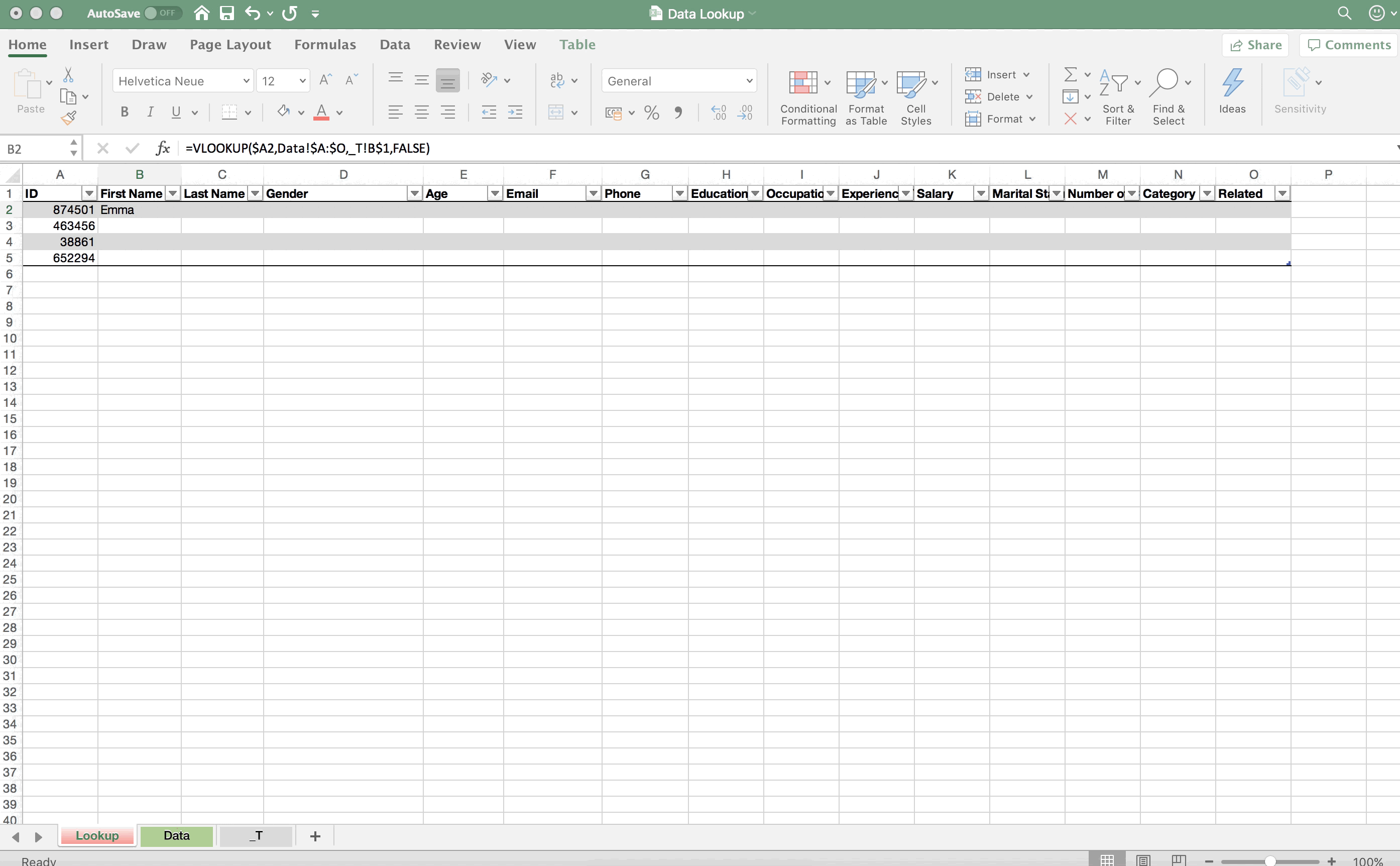This screenshot has width=1400, height=866.
Task: Click the Center horizontally icon
Action: [421, 112]
